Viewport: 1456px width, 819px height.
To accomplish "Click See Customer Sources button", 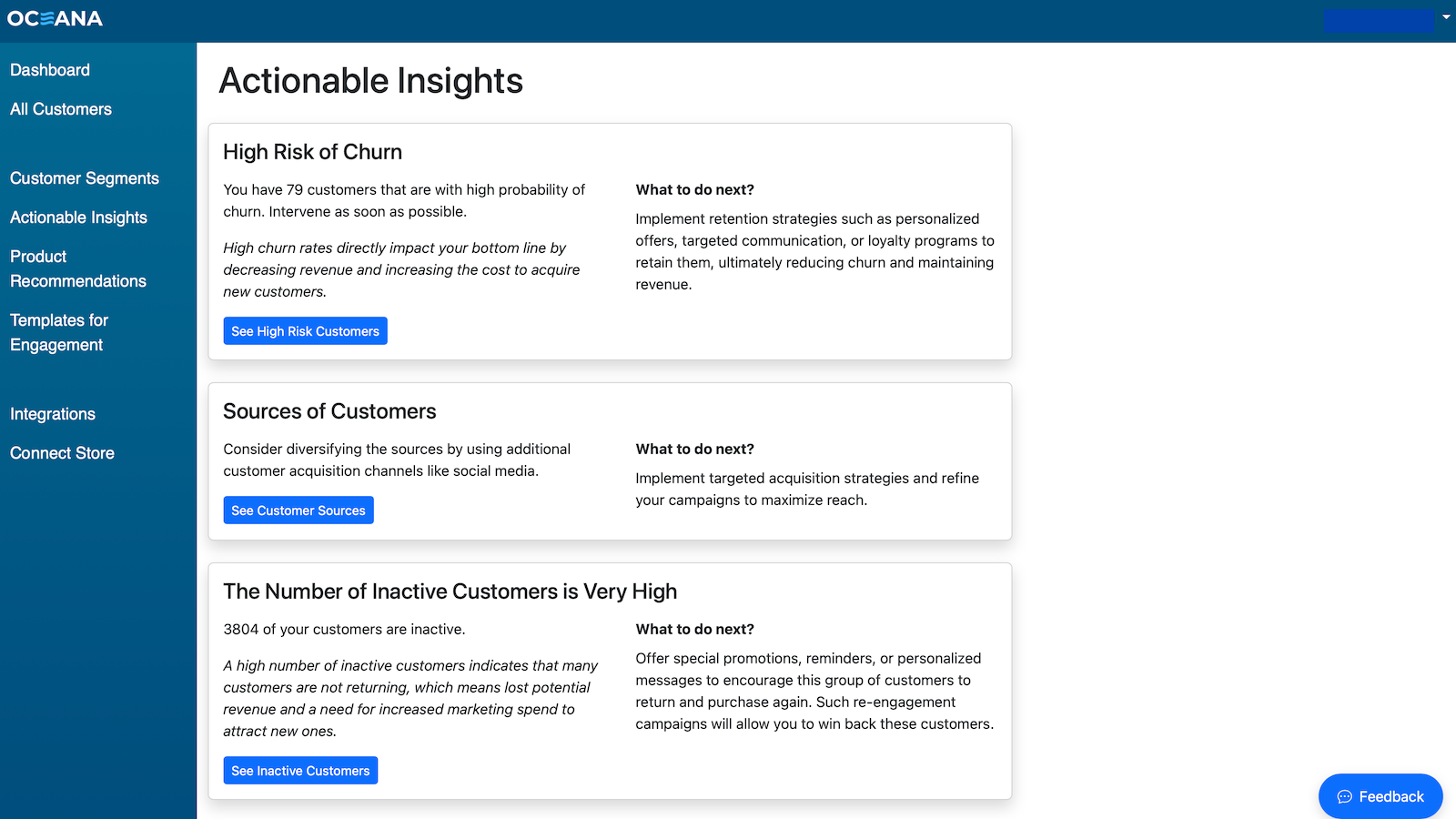I will coord(298,511).
